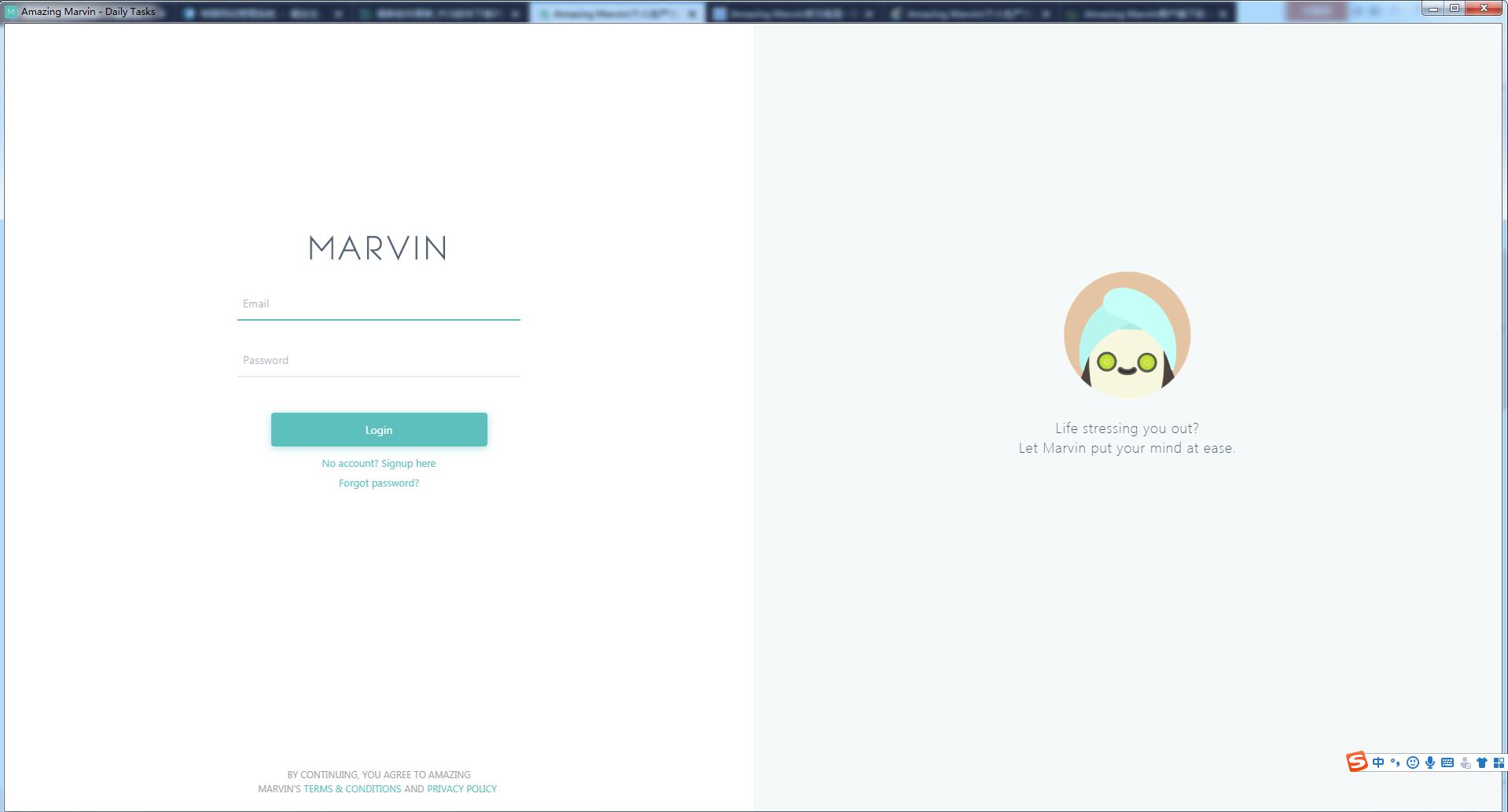Open the 'No account? Signup here' link
1508x812 pixels.
click(378, 464)
